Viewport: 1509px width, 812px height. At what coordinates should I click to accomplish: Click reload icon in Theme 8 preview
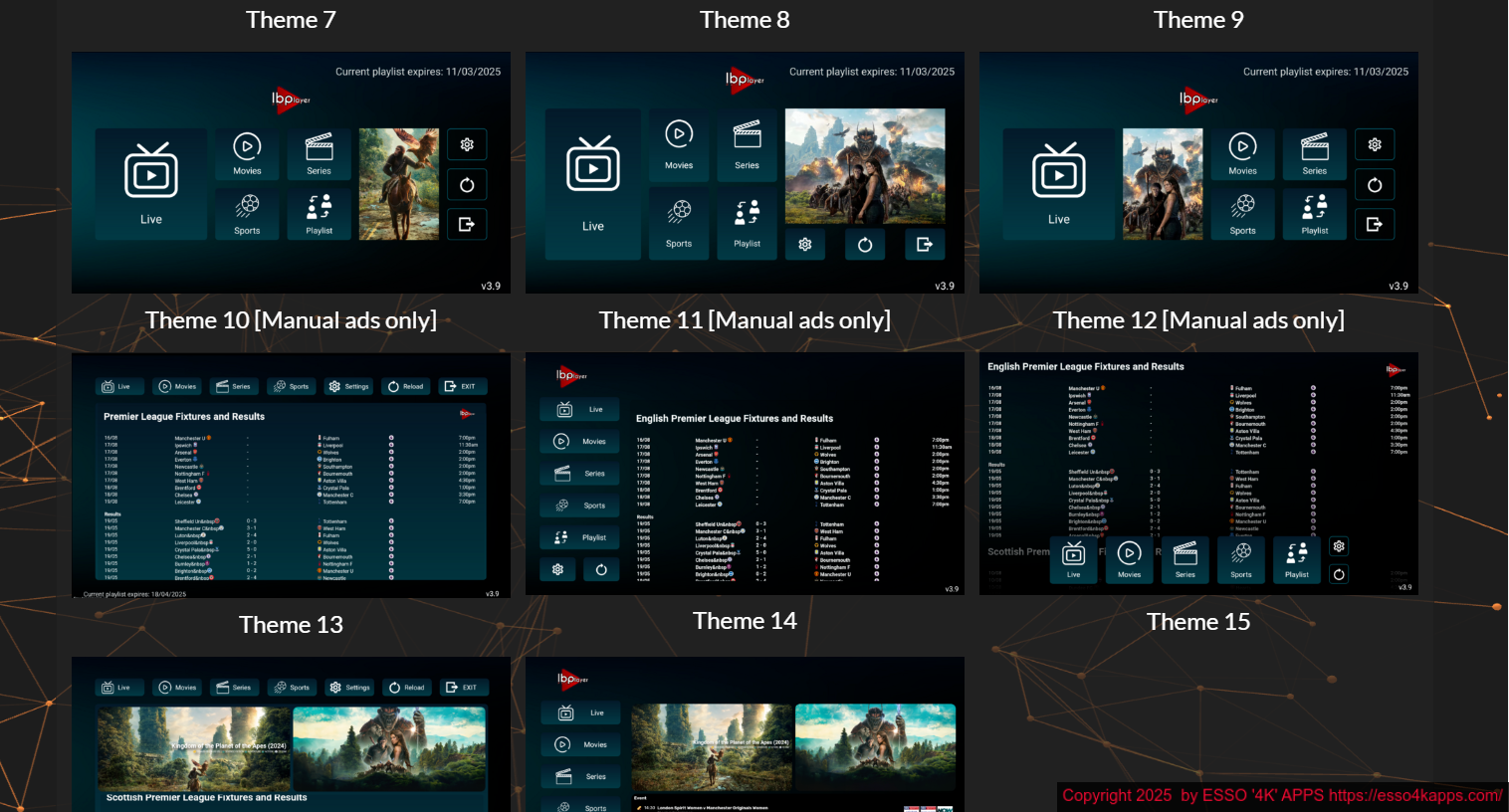pos(865,244)
